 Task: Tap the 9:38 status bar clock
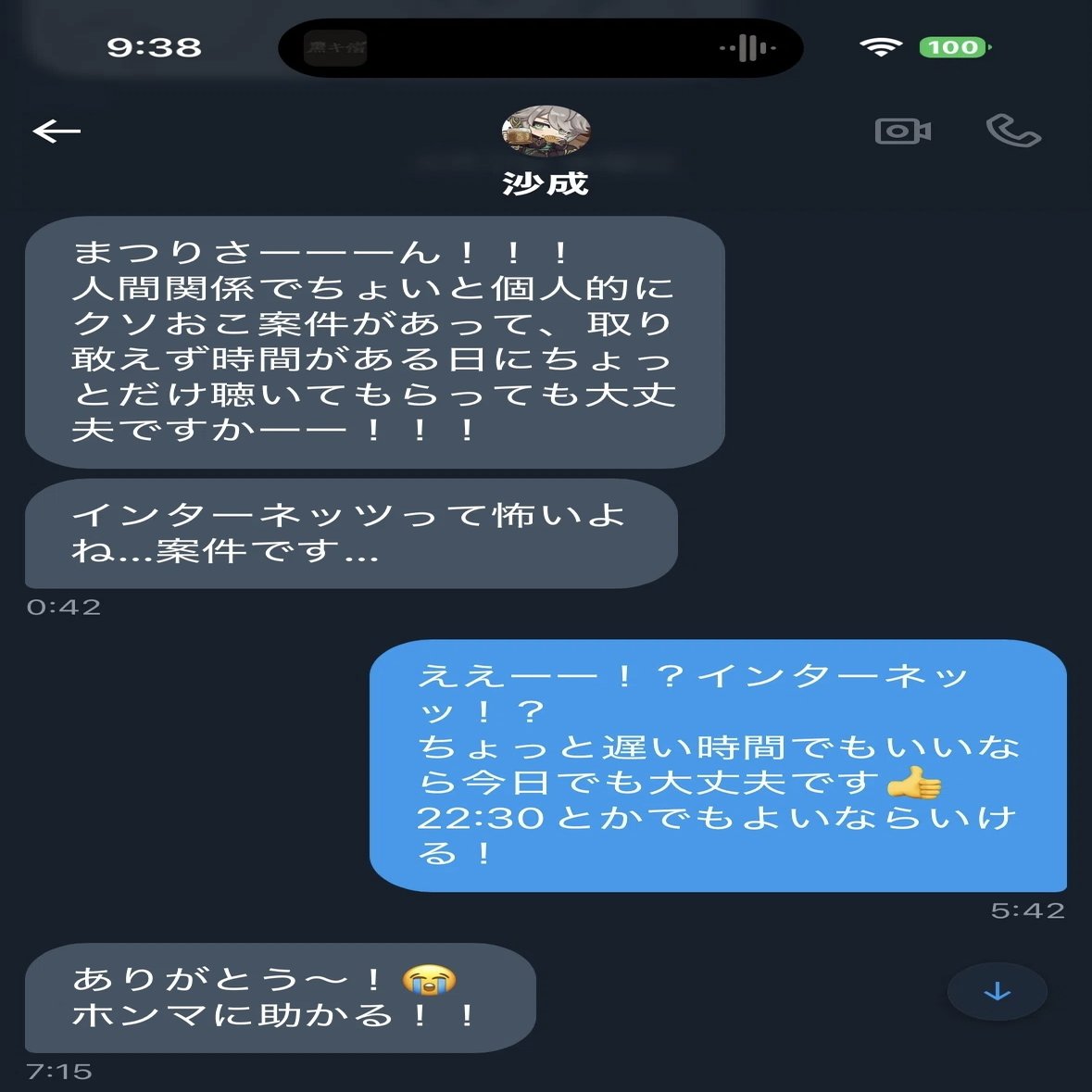pos(154,47)
